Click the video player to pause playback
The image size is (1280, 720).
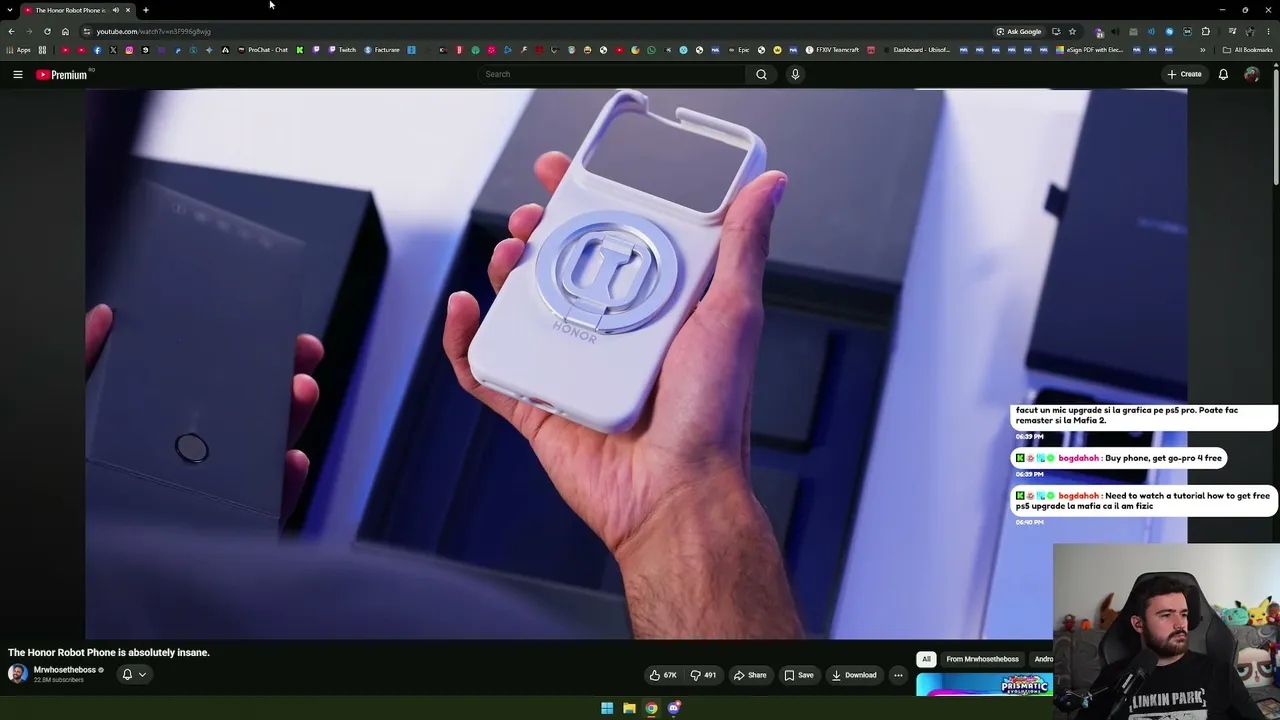(636, 364)
